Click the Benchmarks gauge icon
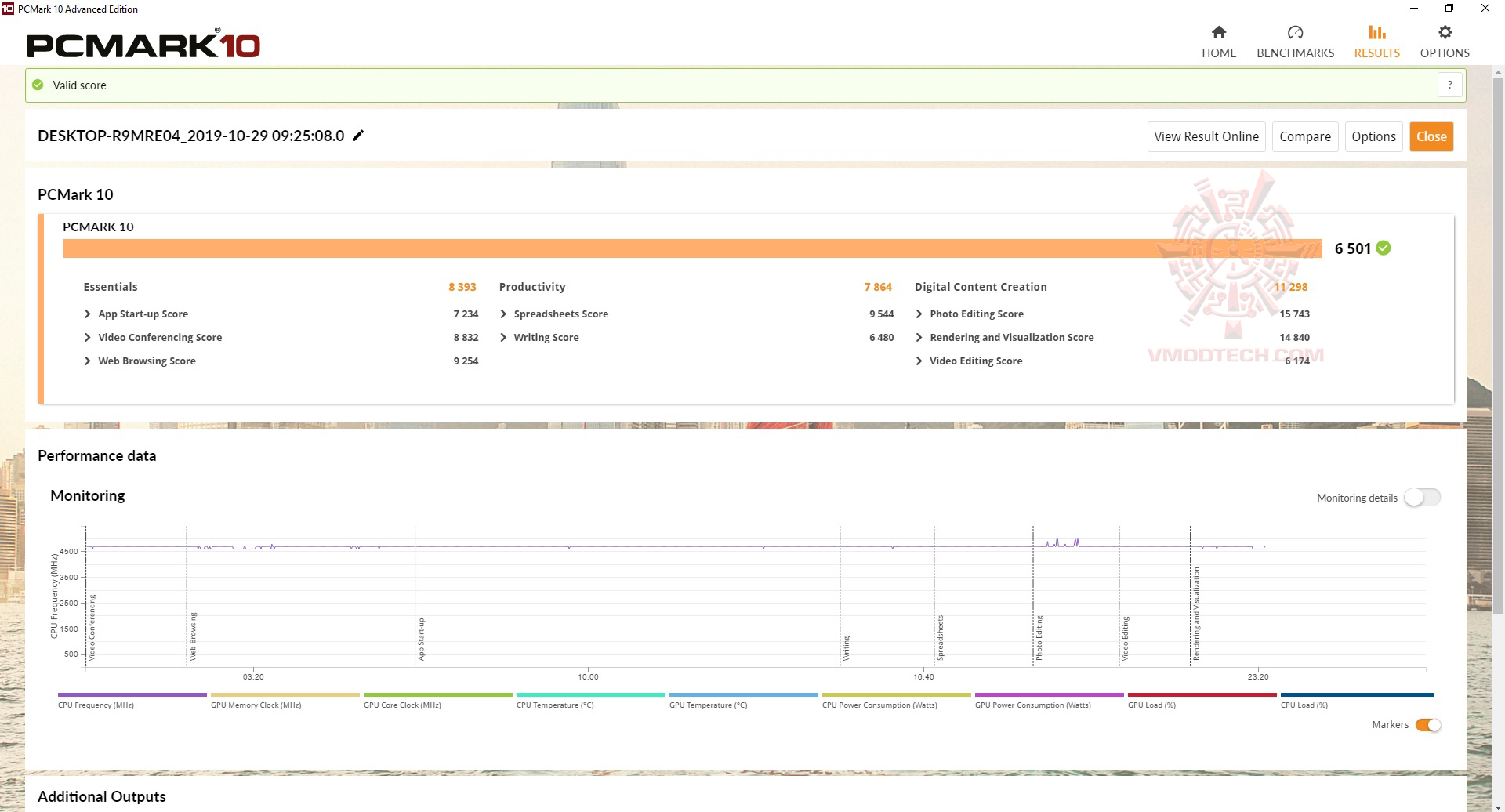1505x812 pixels. coord(1295,32)
